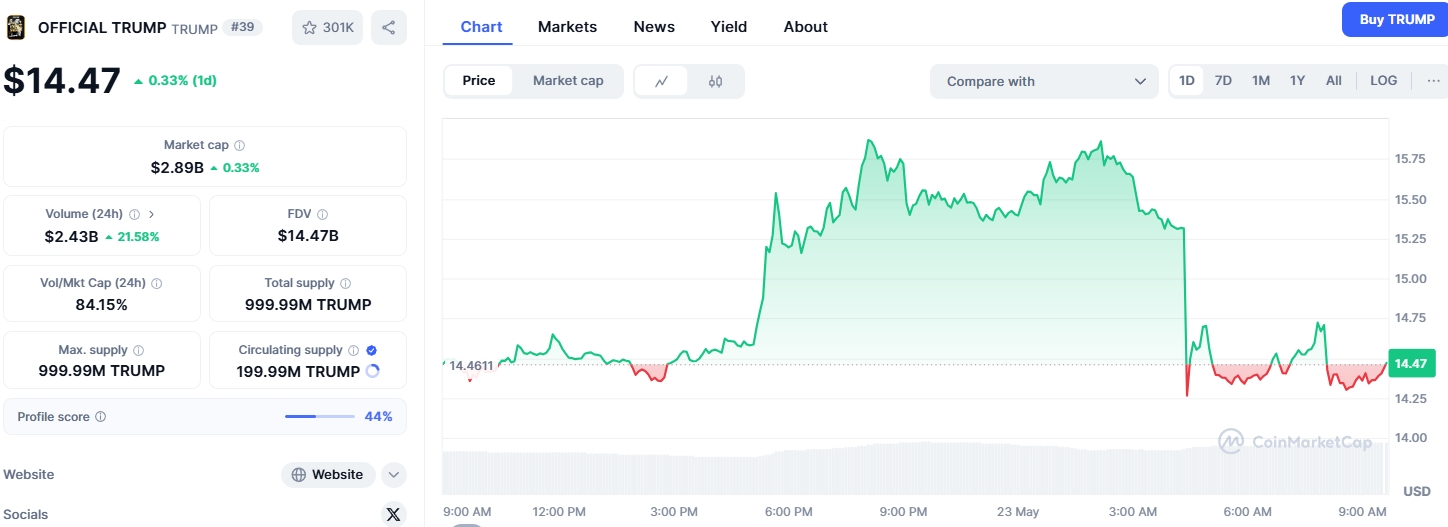
Task: Click the OFFICIAL TRUMP coin logo icon
Action: [x=16, y=27]
